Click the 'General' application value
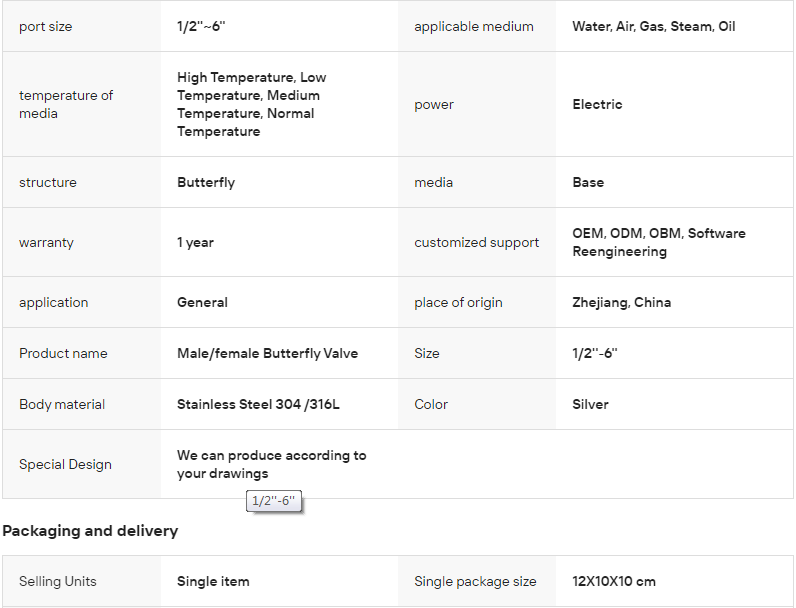The image size is (796, 608). tap(202, 302)
